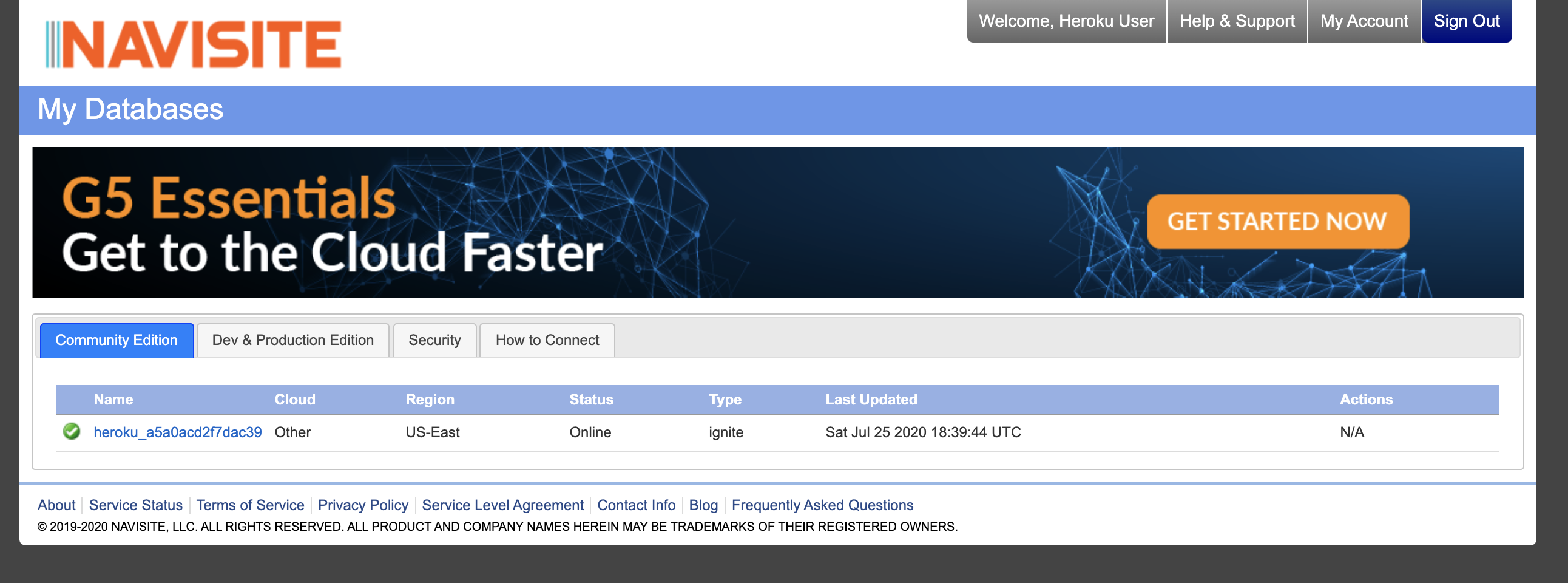Click the 'US-East' region cell
This screenshot has height=583, width=1568.
pyautogui.click(x=433, y=432)
